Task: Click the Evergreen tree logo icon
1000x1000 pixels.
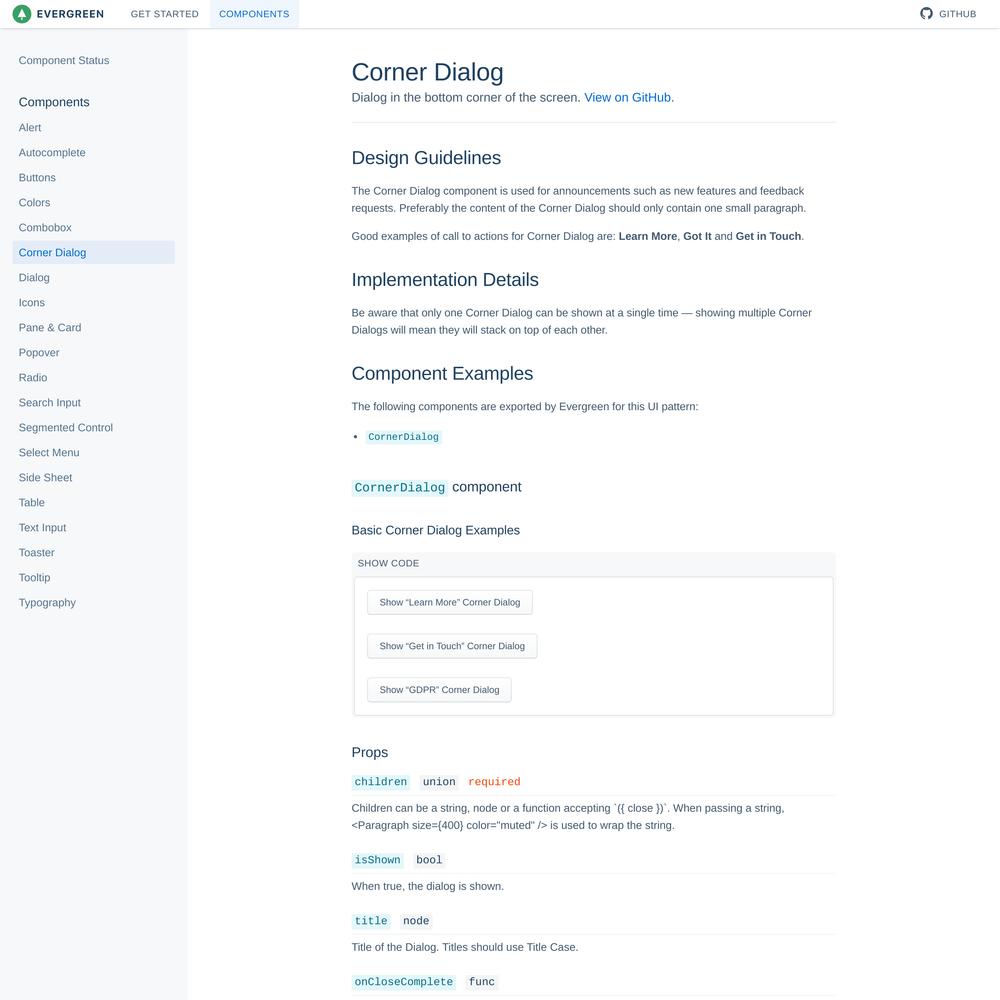Action: (x=22, y=13)
